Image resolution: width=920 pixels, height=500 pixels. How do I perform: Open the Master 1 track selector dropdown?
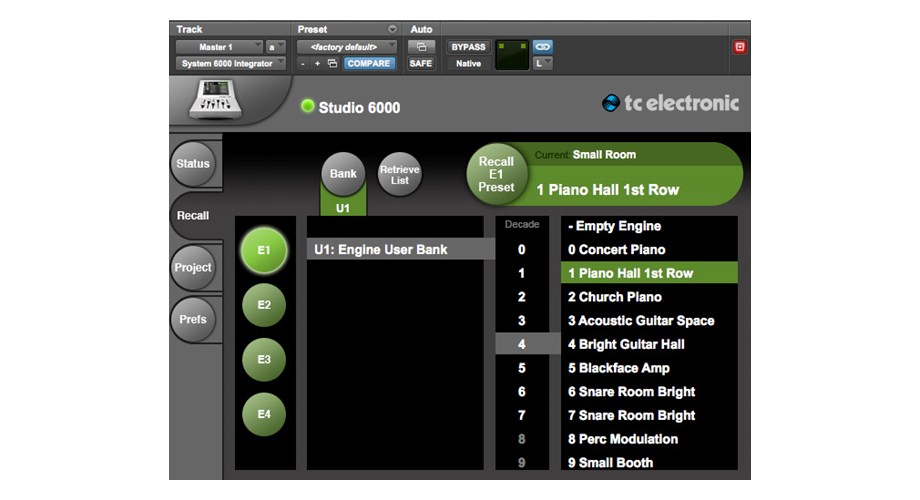[219, 47]
